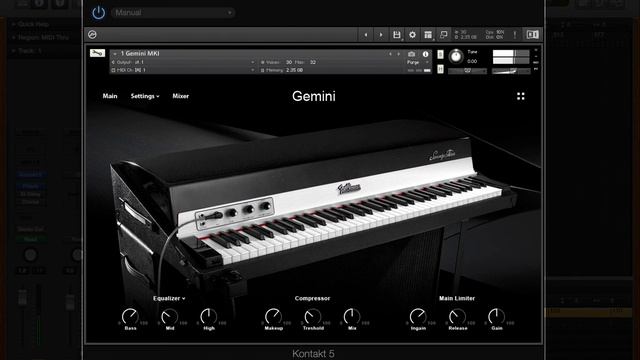Viewport: 640px width, 360px height.
Task: Toggle the instrument solo button
Action: coord(440,54)
